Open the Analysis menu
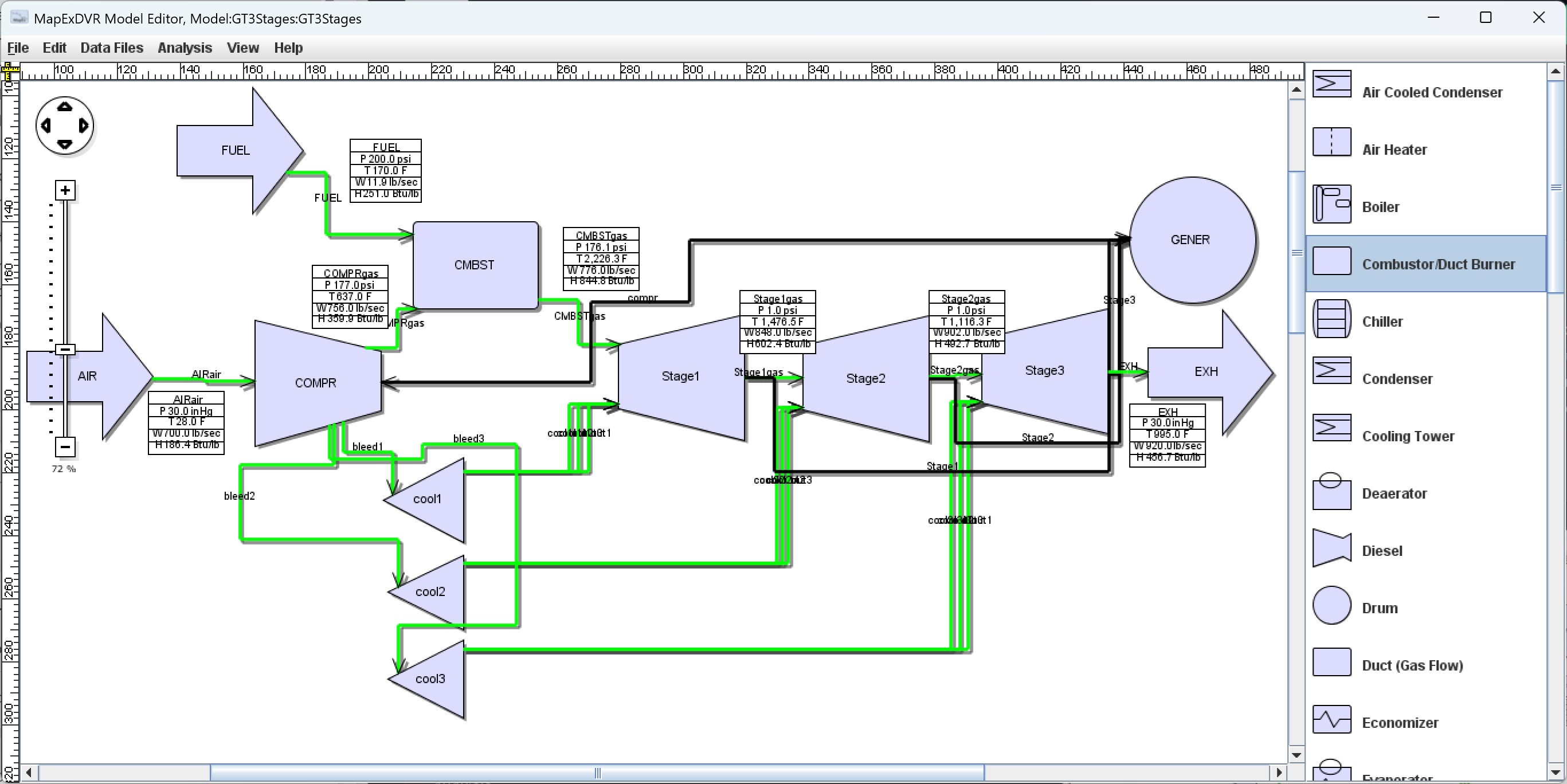Screen dimensions: 1567x784 click(185, 48)
